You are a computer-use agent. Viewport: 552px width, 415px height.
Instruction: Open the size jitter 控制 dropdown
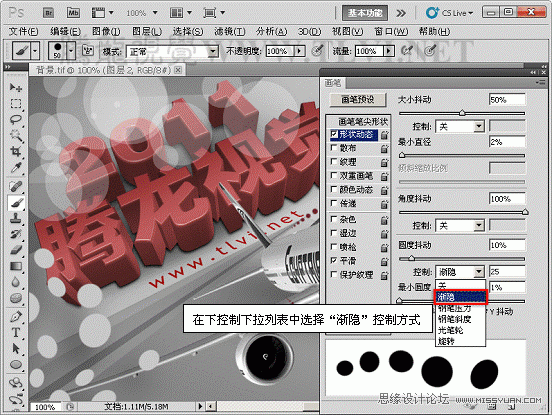click(460, 126)
